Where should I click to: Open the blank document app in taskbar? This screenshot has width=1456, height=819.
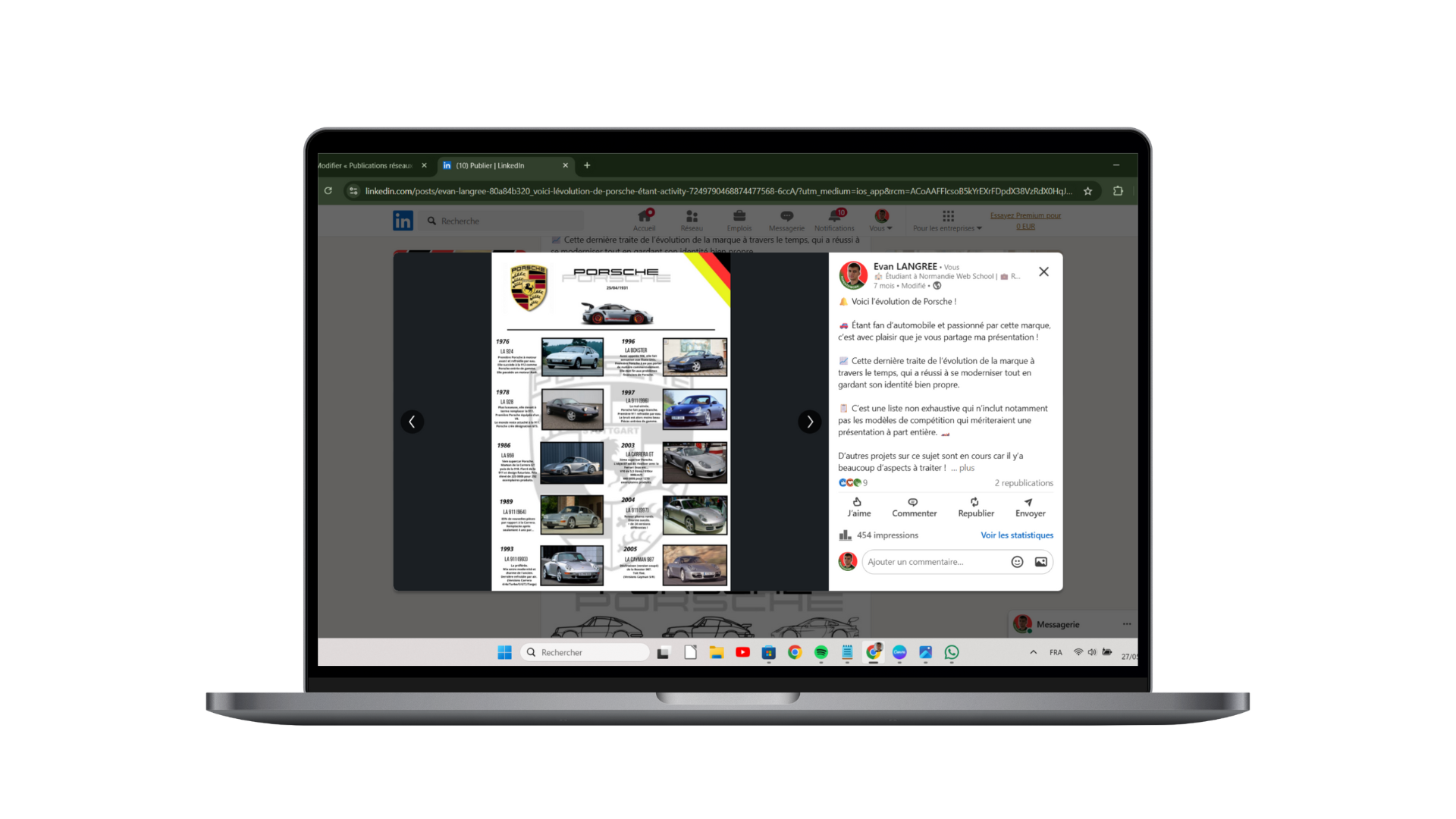pyautogui.click(x=690, y=652)
